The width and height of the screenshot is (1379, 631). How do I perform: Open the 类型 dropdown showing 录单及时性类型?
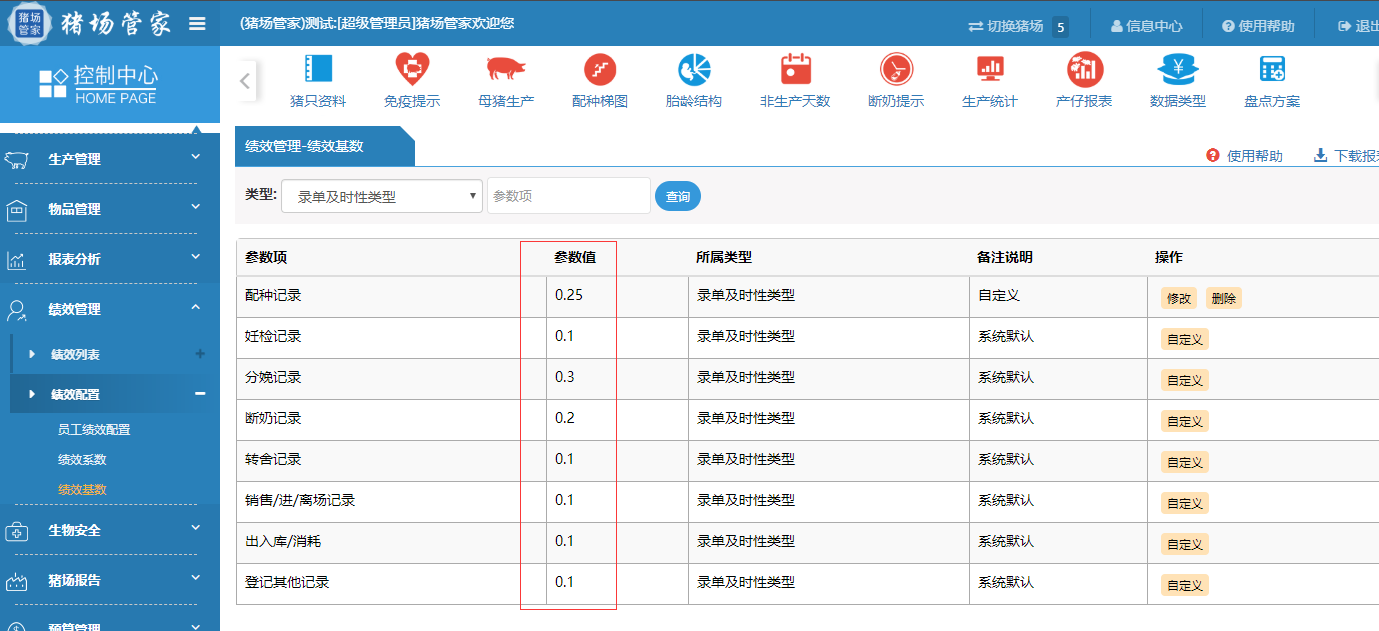(382, 197)
